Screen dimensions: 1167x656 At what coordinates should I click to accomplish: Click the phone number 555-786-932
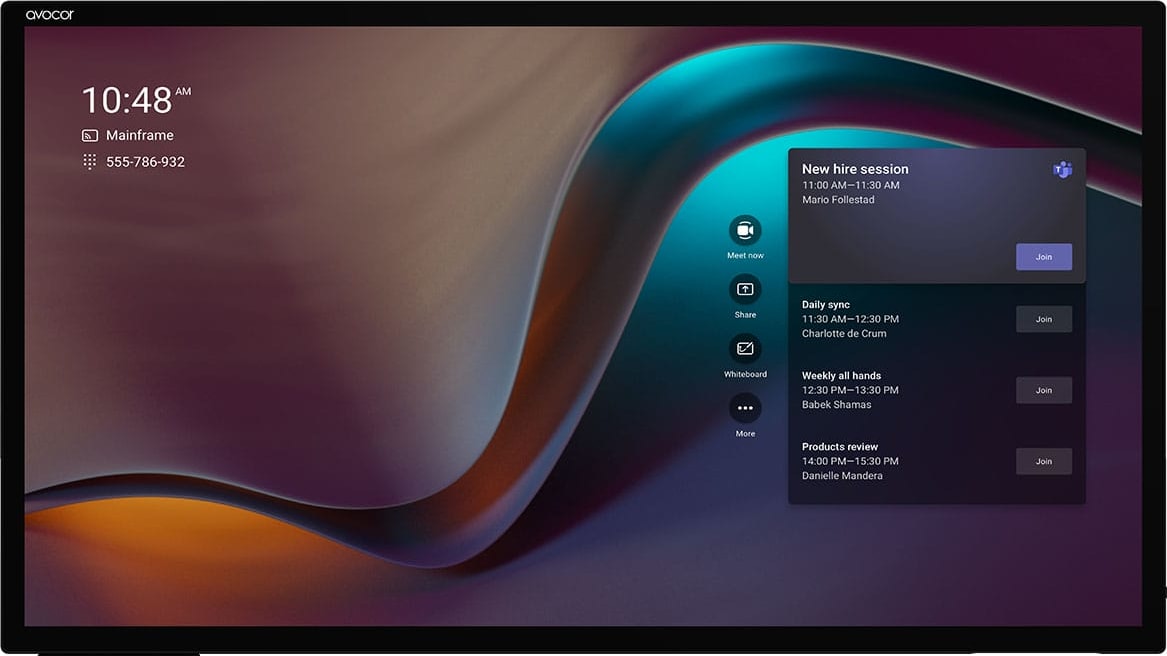click(x=145, y=162)
